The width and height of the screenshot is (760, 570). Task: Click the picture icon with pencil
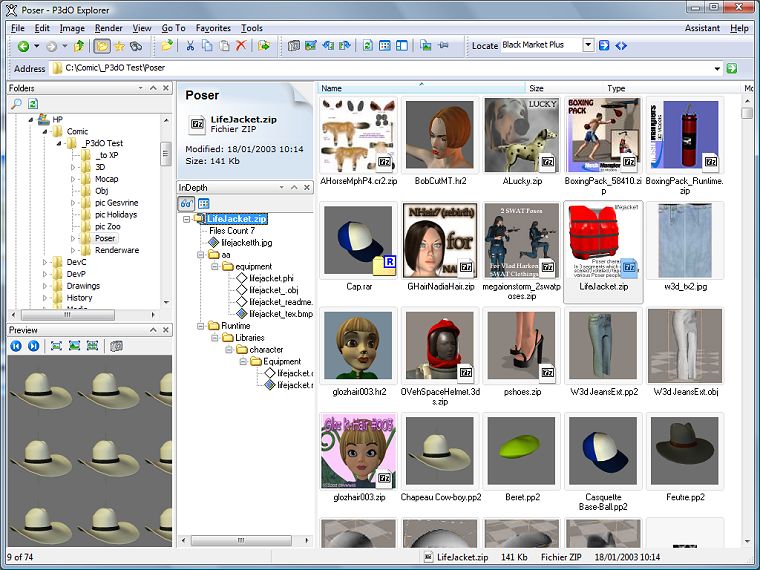(311, 46)
